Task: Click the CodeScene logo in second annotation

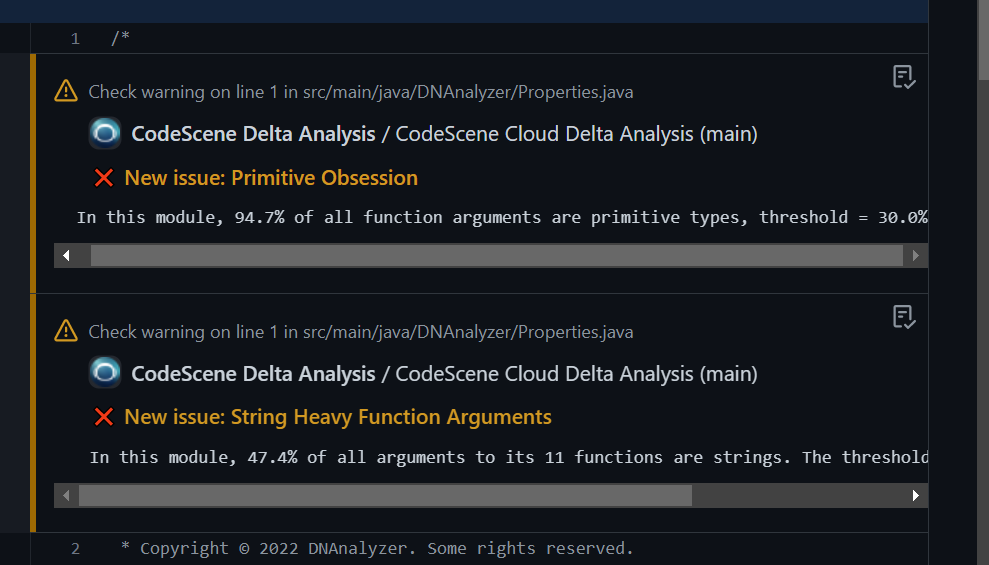Action: tap(105, 373)
